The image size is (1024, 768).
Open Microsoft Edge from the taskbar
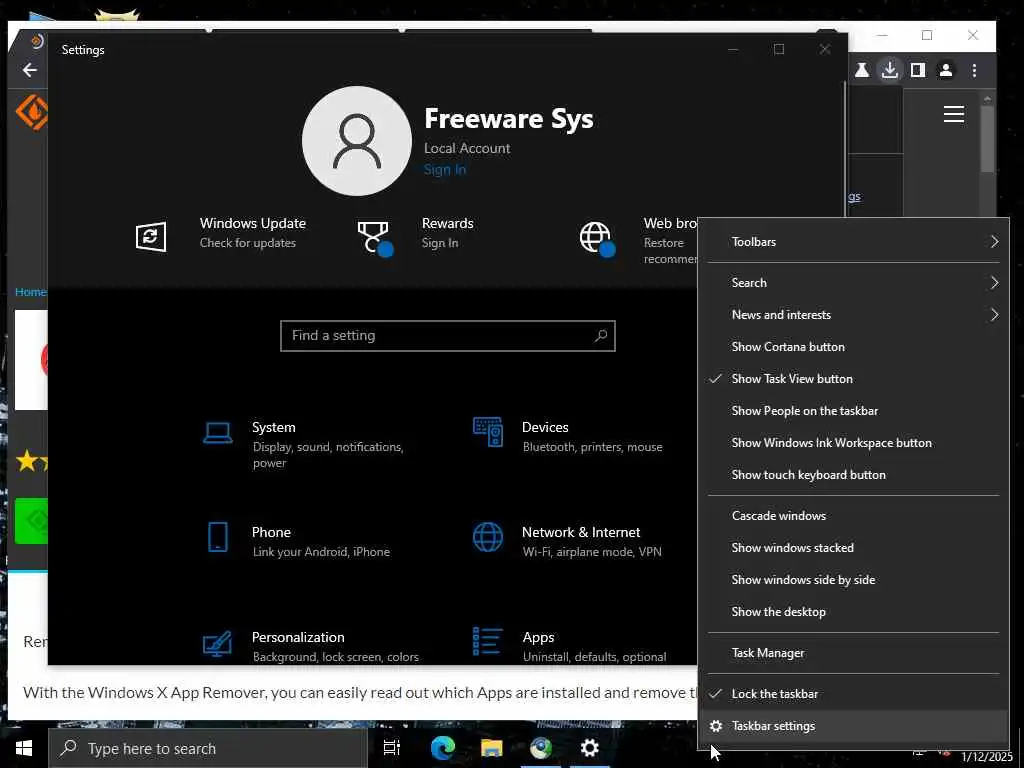(442, 748)
